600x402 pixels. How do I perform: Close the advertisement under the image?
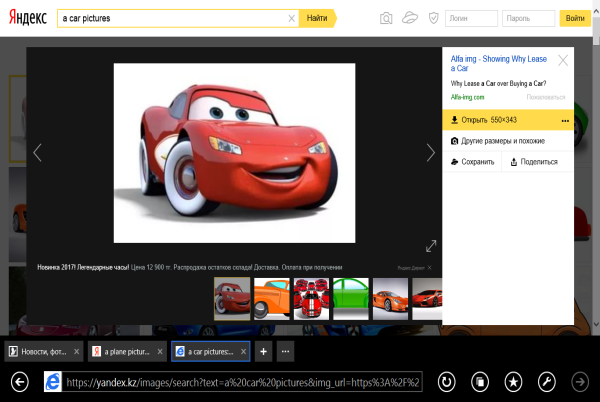430,268
